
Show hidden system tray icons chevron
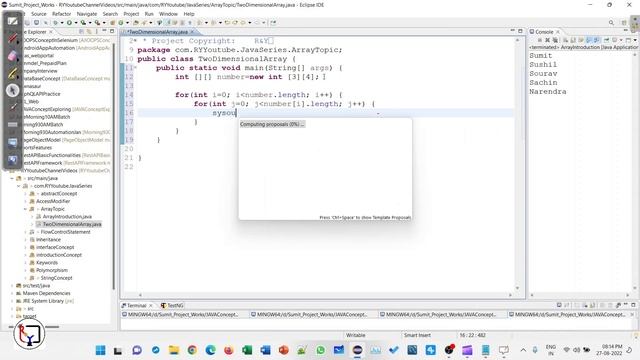[x=523, y=350]
